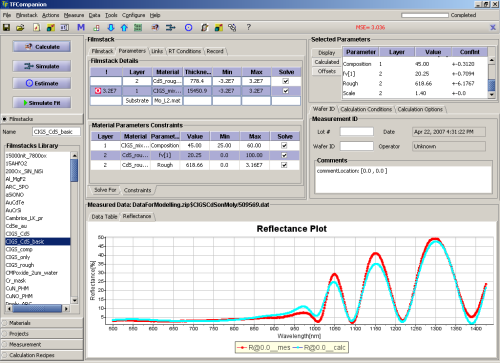Click the blue M toolbar icon
Viewport: 500px width, 363px height.
[x=81, y=27]
